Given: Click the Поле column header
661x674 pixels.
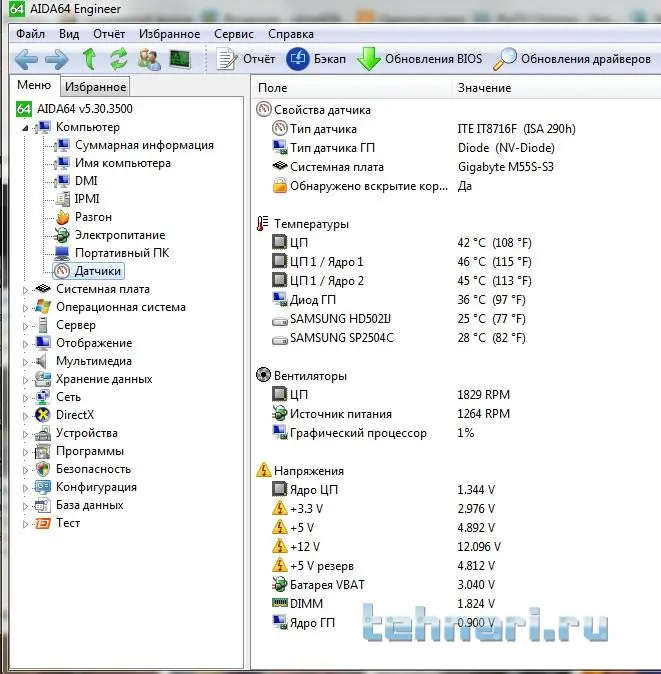Looking at the screenshot, I should click(351, 88).
